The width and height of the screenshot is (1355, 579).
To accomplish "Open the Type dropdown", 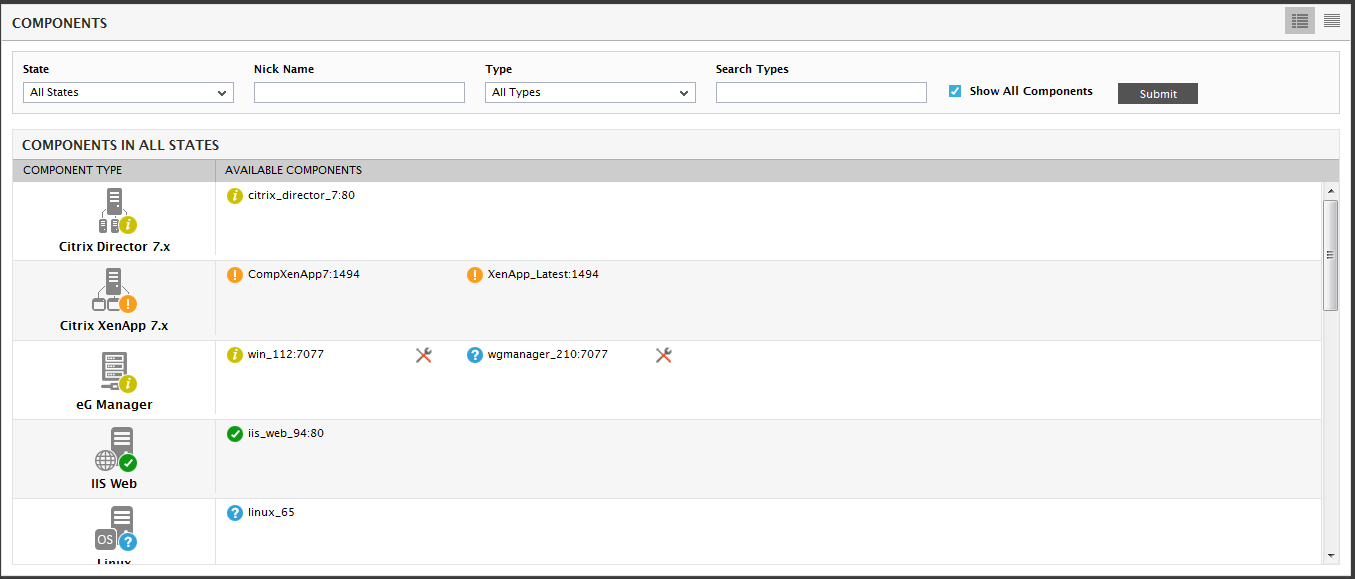I will 590,92.
